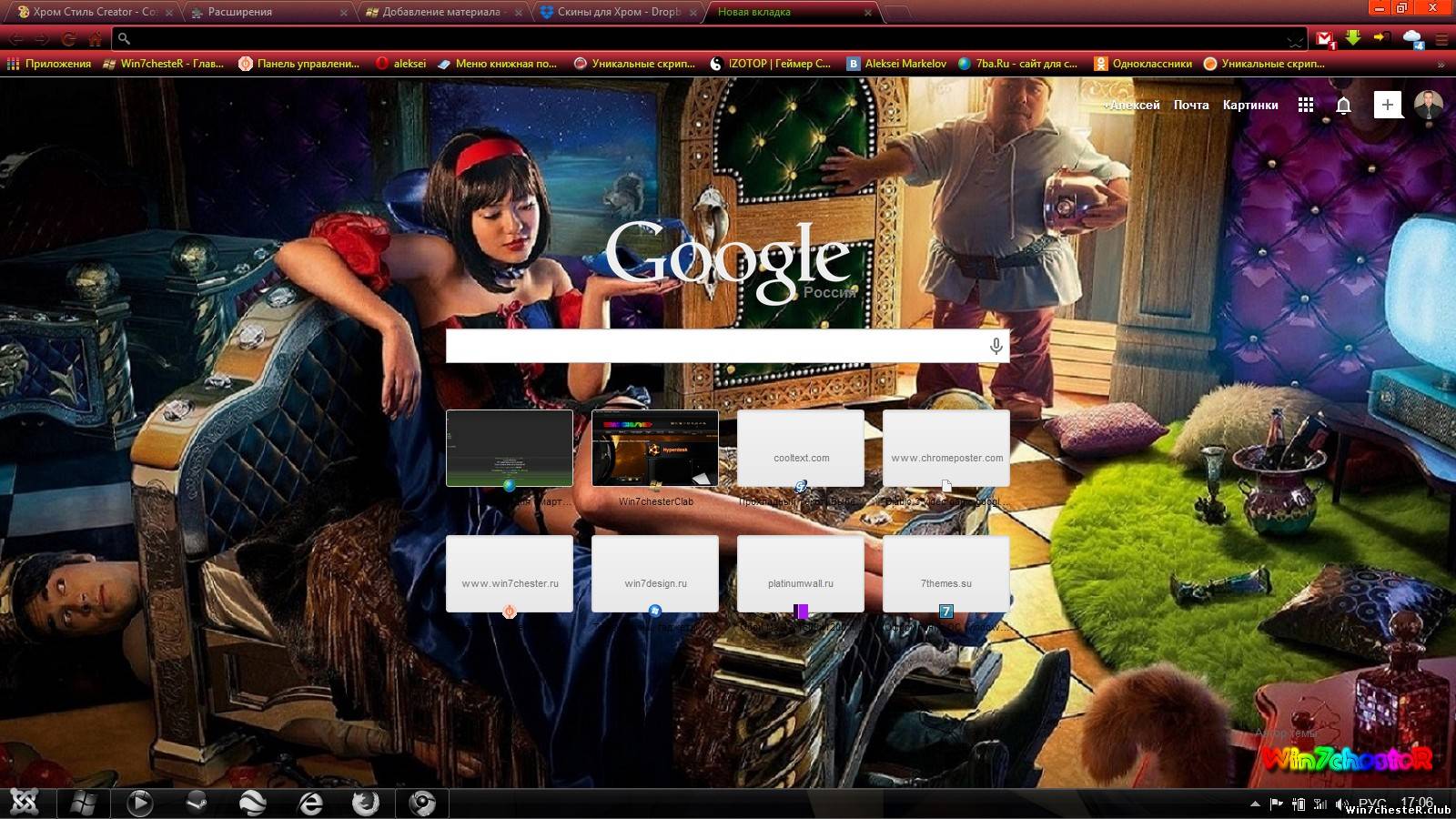
Task: Click the browser back arrow
Action: [x=16, y=39]
